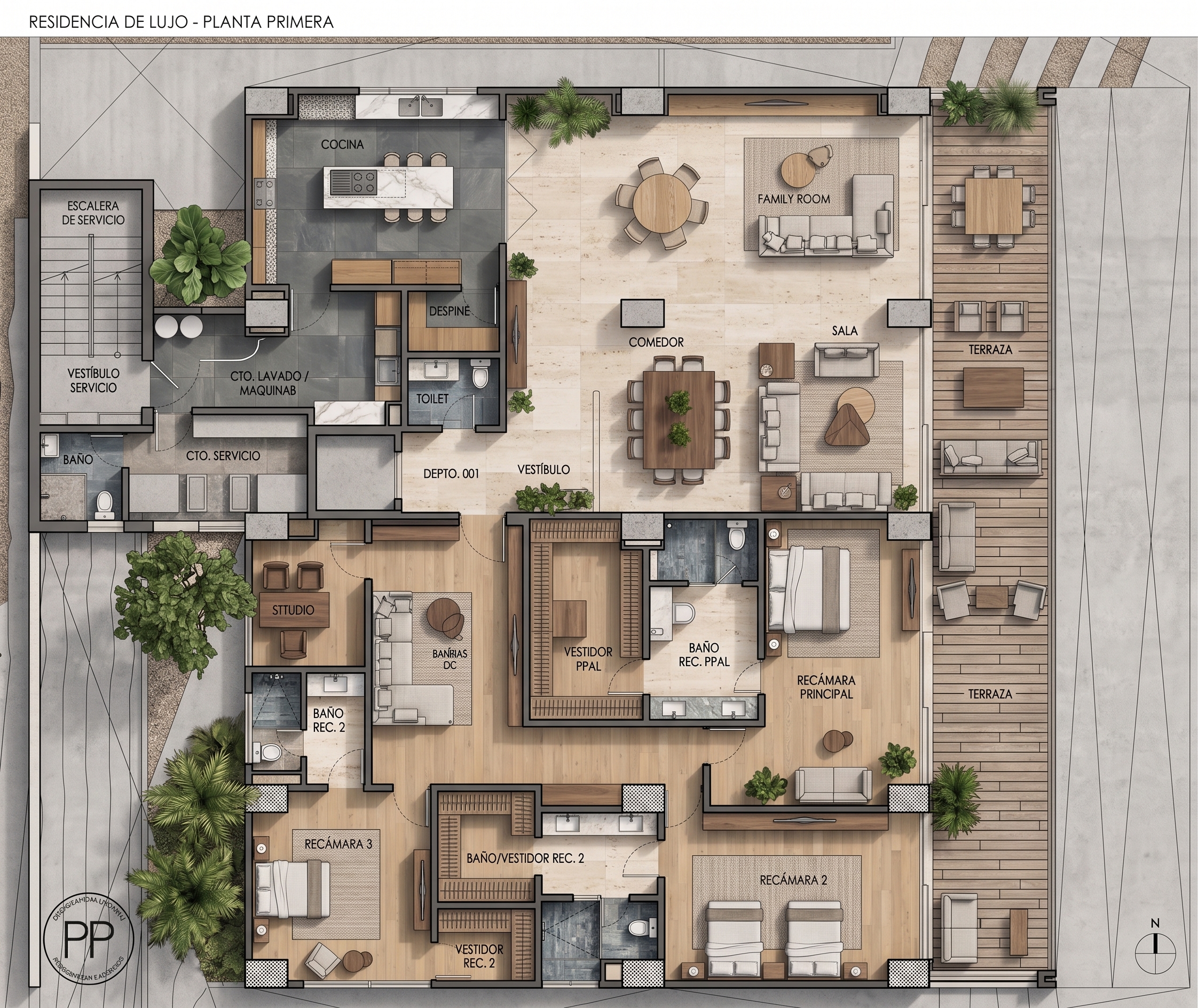
Task: Select the COMEDOR label
Action: (x=656, y=342)
